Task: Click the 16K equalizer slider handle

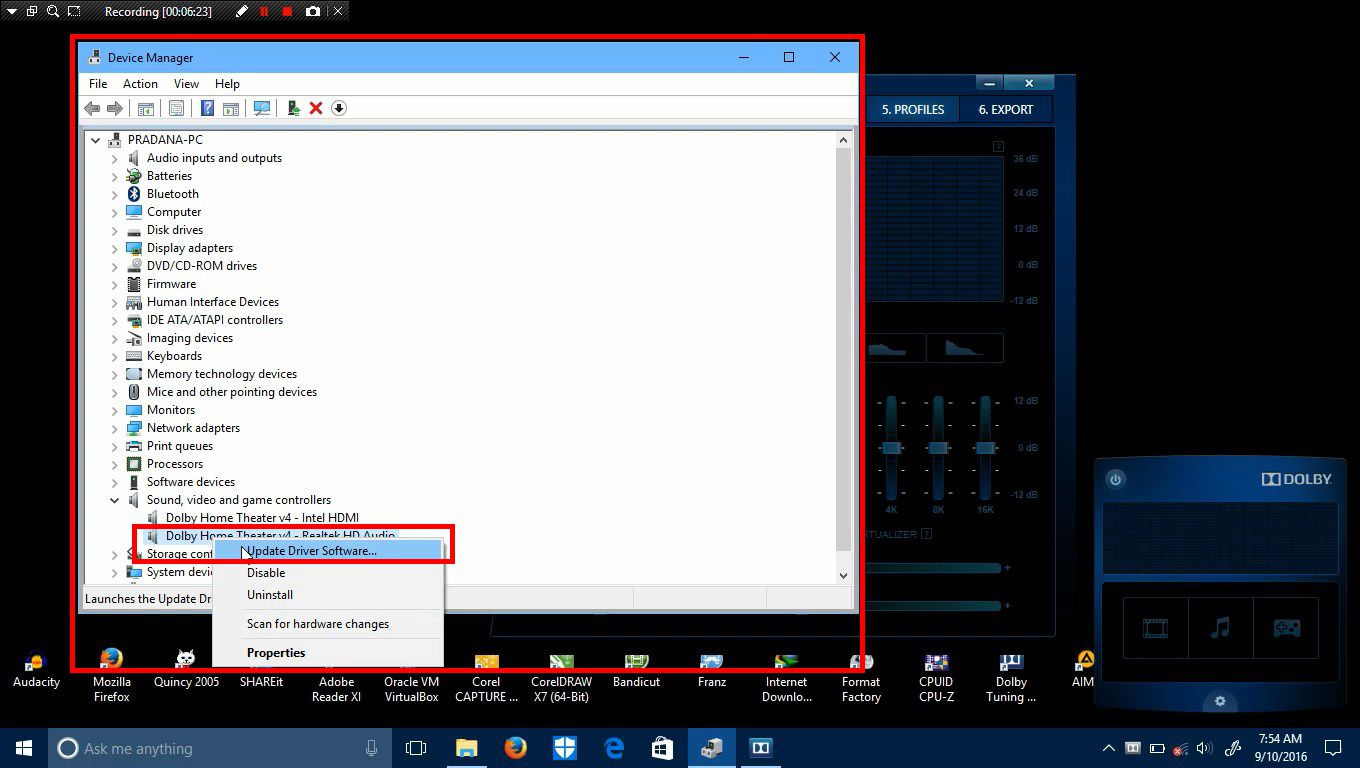Action: pyautogui.click(x=986, y=448)
